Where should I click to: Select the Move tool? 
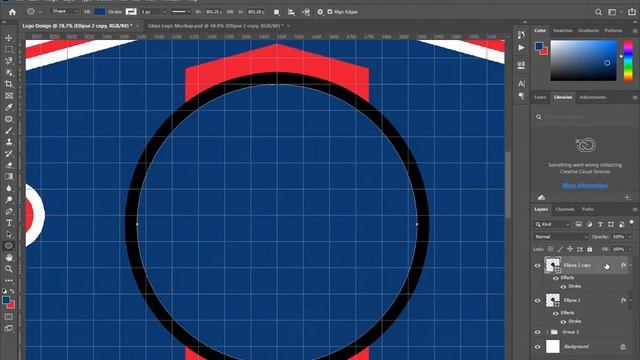[x=9, y=38]
